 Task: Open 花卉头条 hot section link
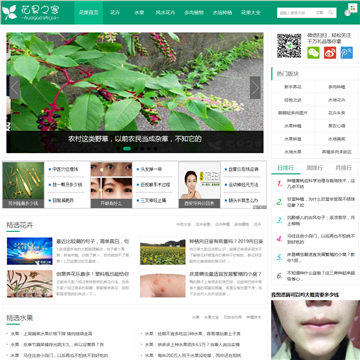[x=337, y=113]
